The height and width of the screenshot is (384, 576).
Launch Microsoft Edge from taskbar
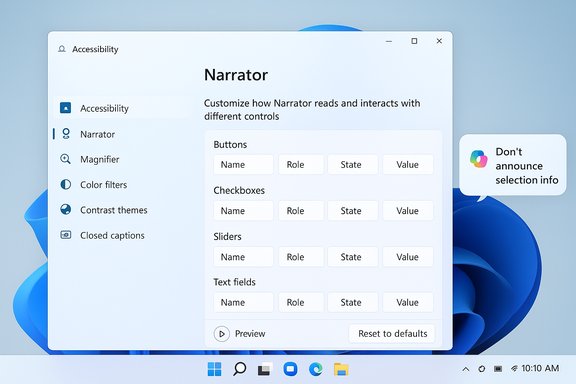click(x=316, y=369)
